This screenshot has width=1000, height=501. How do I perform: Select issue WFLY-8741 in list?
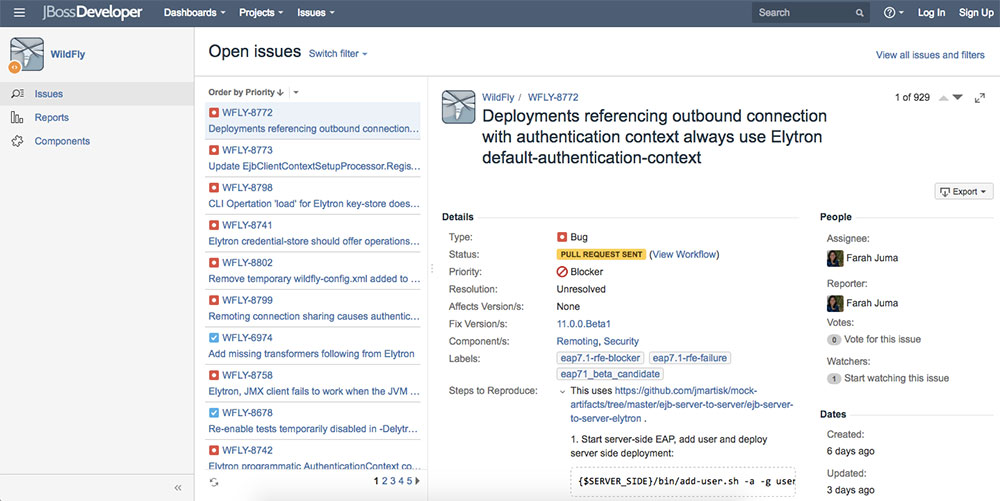coord(313,233)
